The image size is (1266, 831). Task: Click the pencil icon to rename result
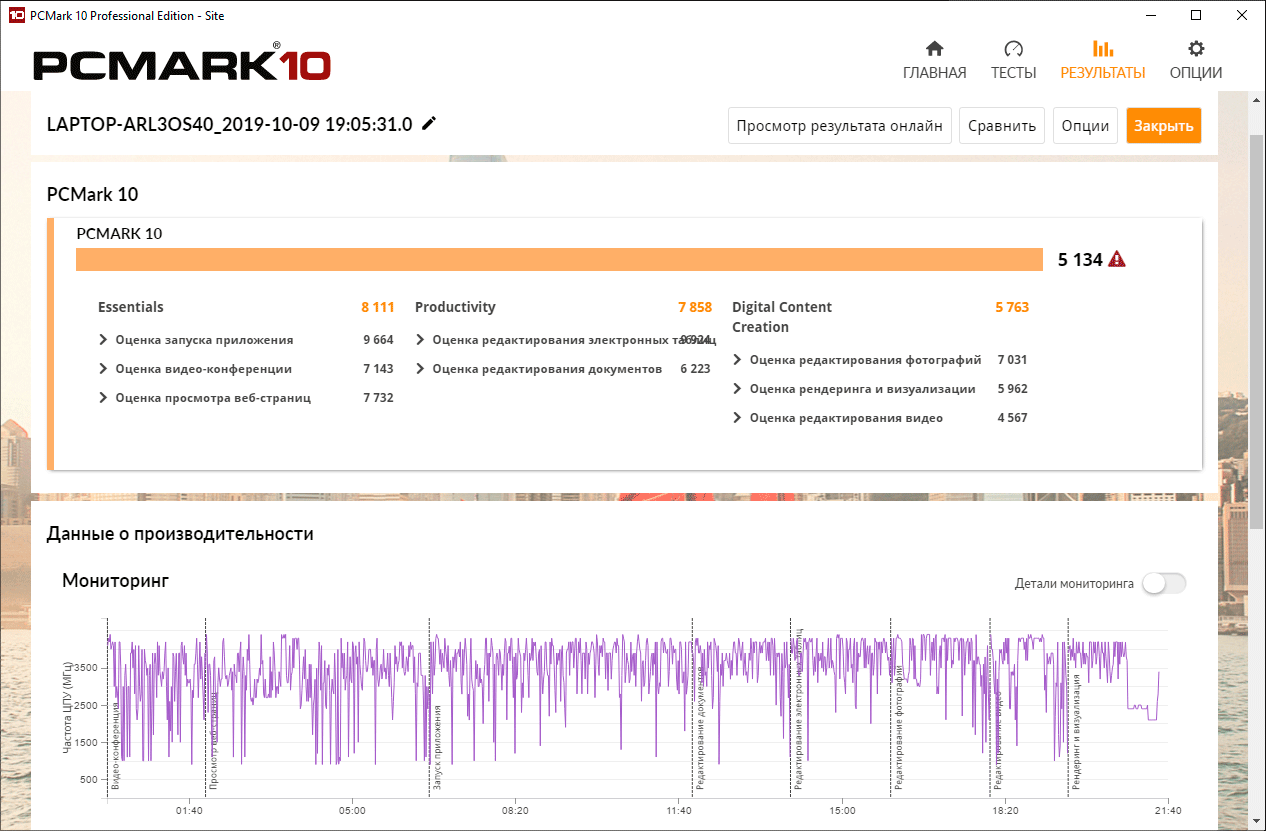[429, 124]
